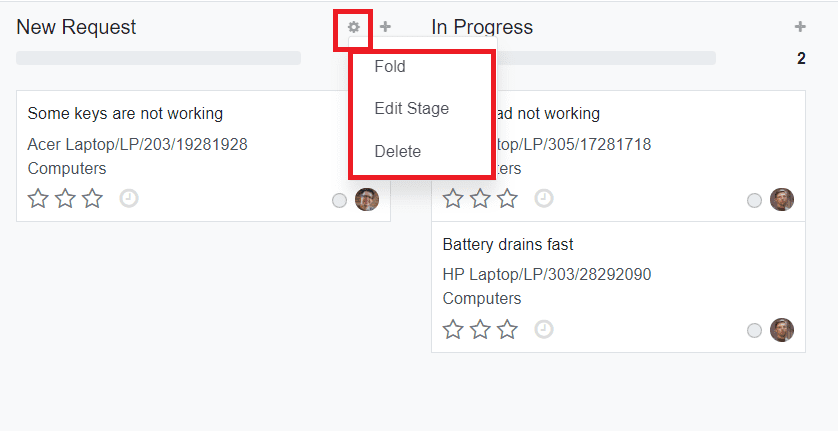The width and height of the screenshot is (838, 431).
Task: Toggle kanban state circle on Battery drains fast card
Action: 754,331
